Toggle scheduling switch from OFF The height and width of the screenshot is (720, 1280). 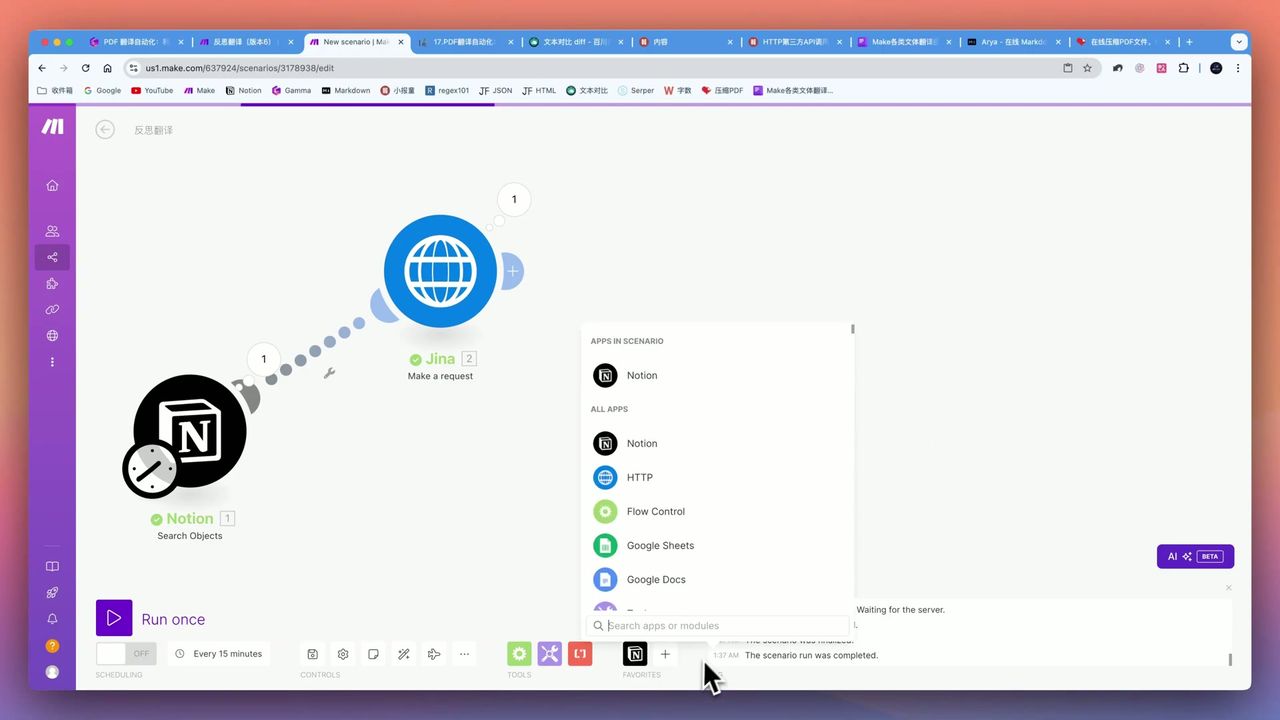pyautogui.click(x=126, y=654)
